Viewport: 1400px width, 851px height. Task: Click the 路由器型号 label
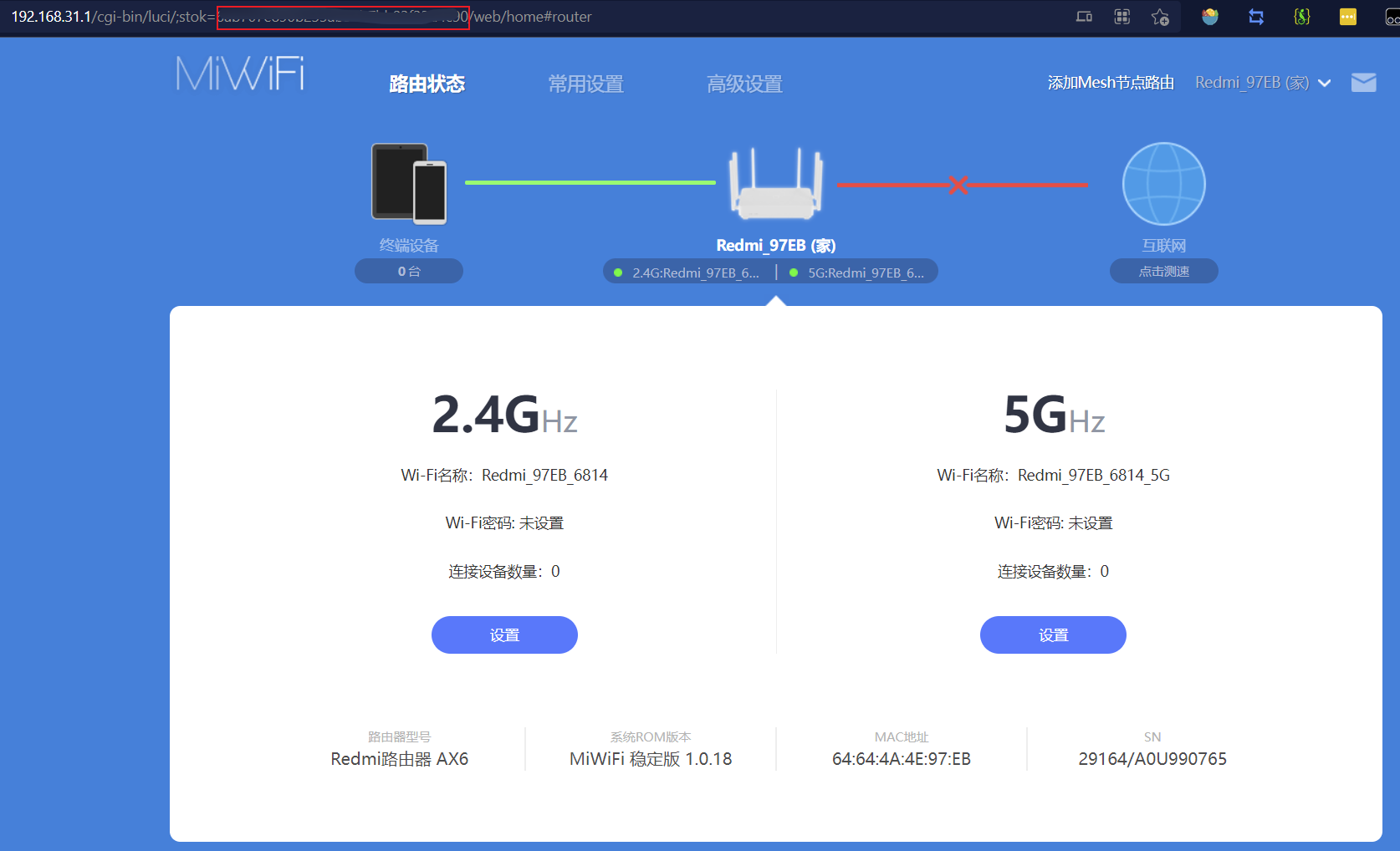tap(400, 736)
